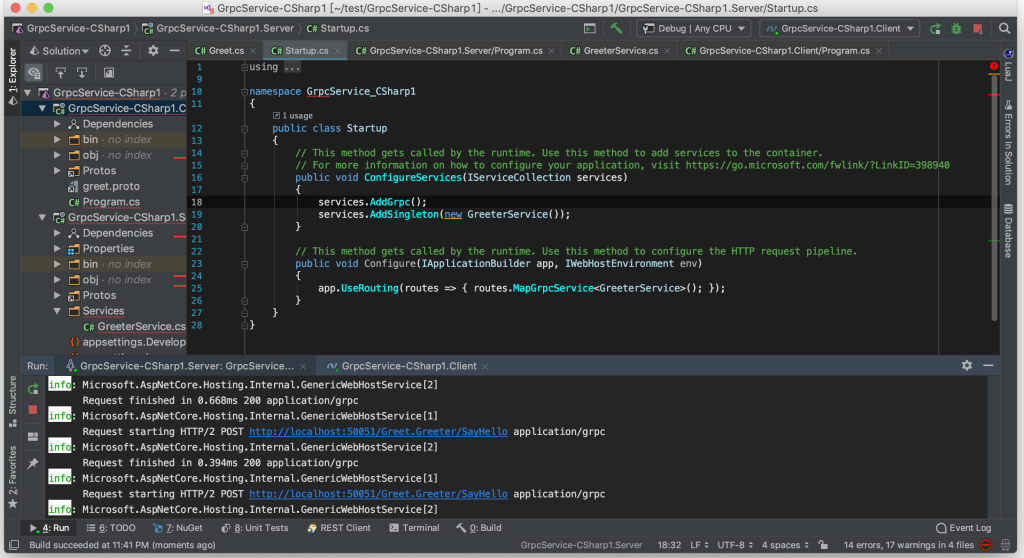The width and height of the screenshot is (1024, 558).
Task: Open GrpcService-CSharp1.Client run configuration dropdown
Action: [x=840, y=28]
